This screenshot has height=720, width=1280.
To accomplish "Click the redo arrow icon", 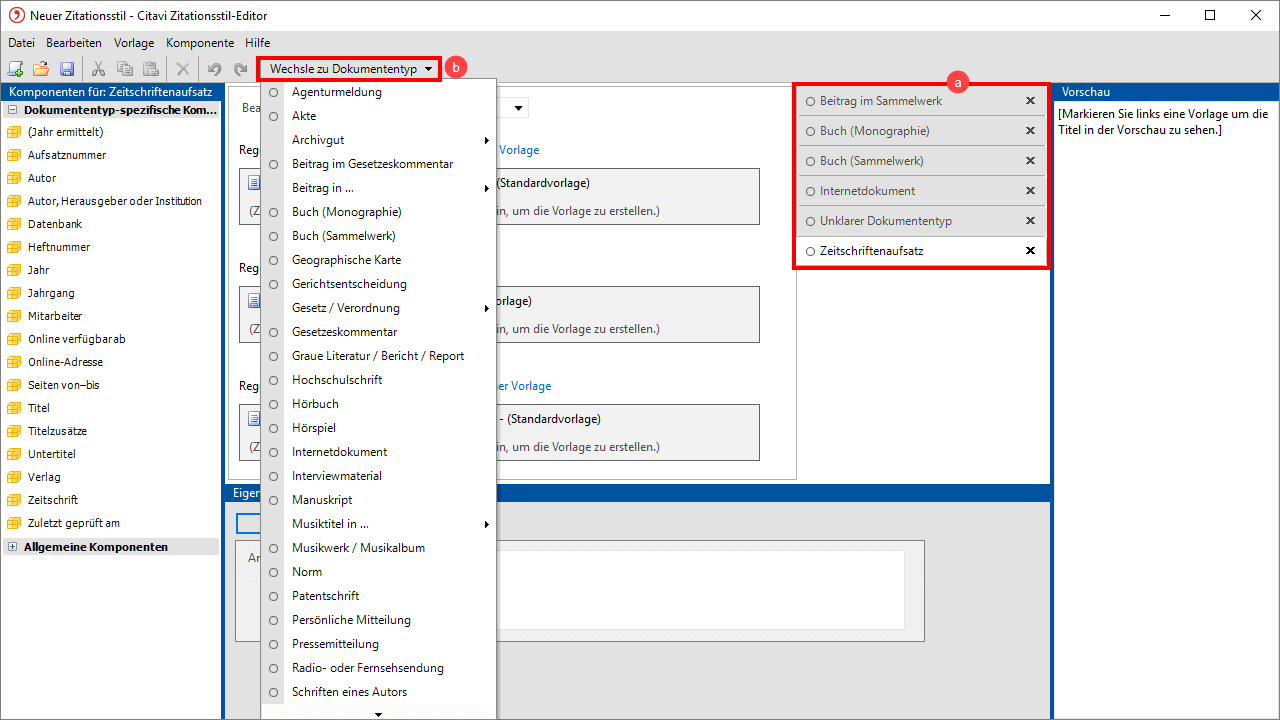I will [x=240, y=69].
